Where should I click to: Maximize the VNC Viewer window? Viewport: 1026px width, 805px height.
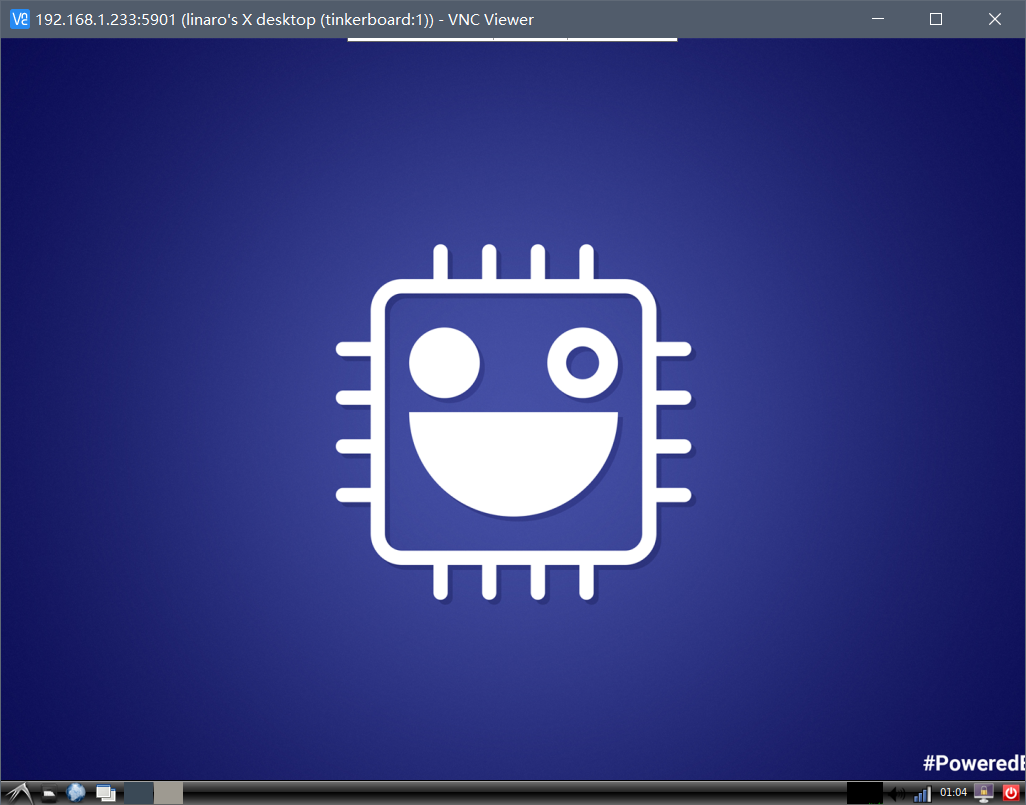pyautogui.click(x=936, y=19)
